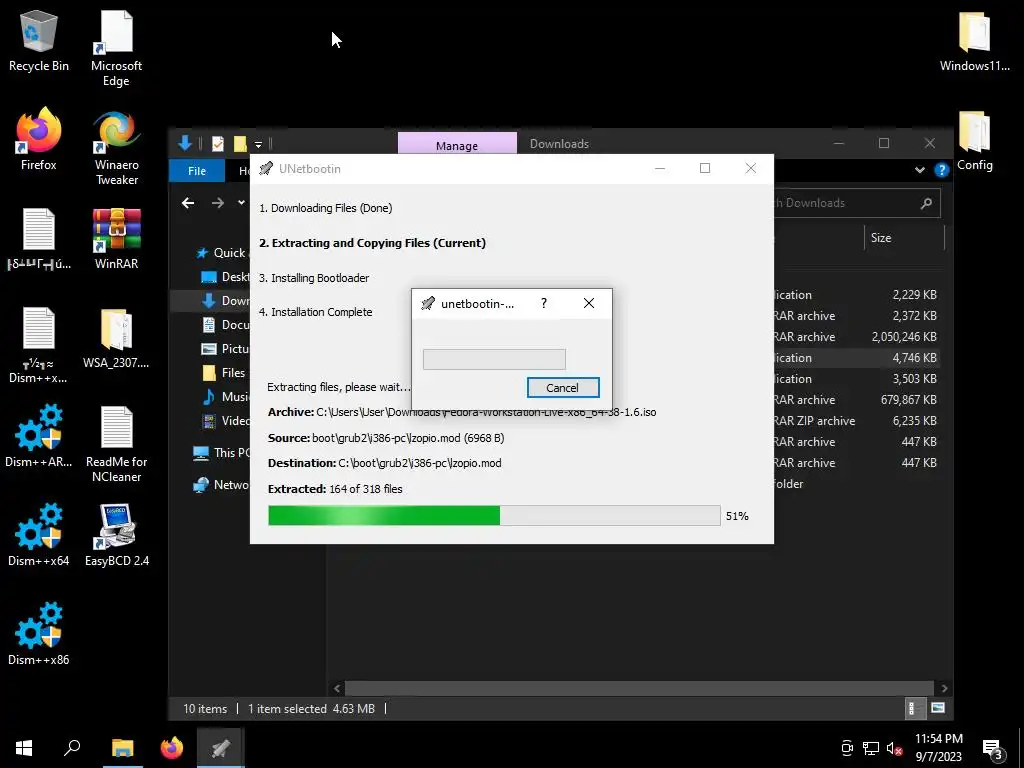Click the taskbar clock showing 11:54 PM

pos(938,748)
